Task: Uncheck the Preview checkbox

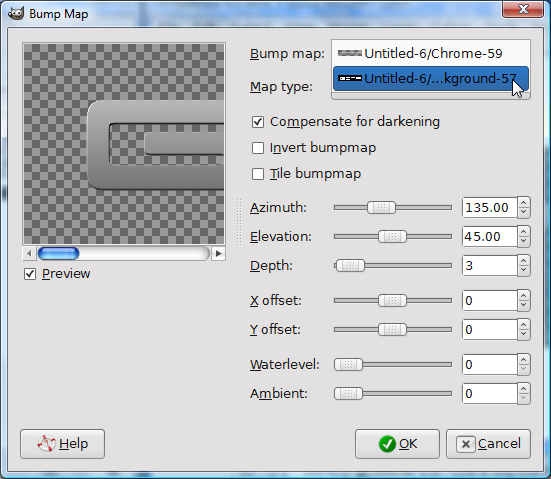Action: 30,274
